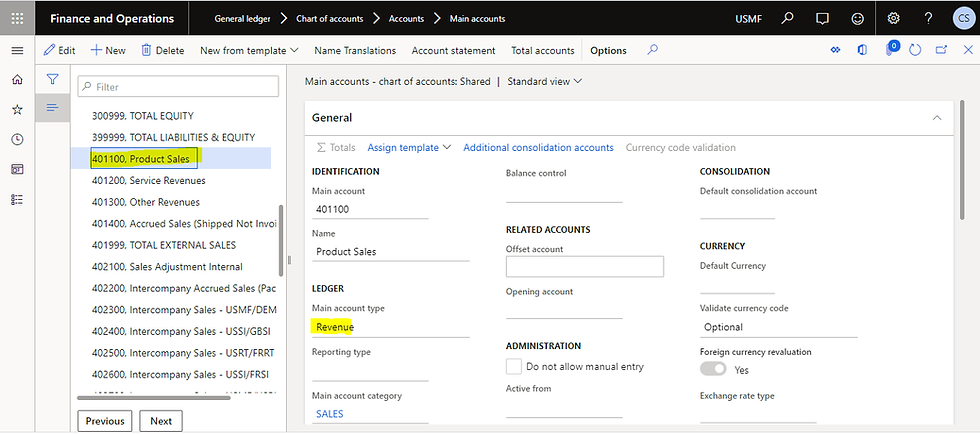Close the Main accounts form
The height and width of the screenshot is (434, 980).
click(968, 50)
